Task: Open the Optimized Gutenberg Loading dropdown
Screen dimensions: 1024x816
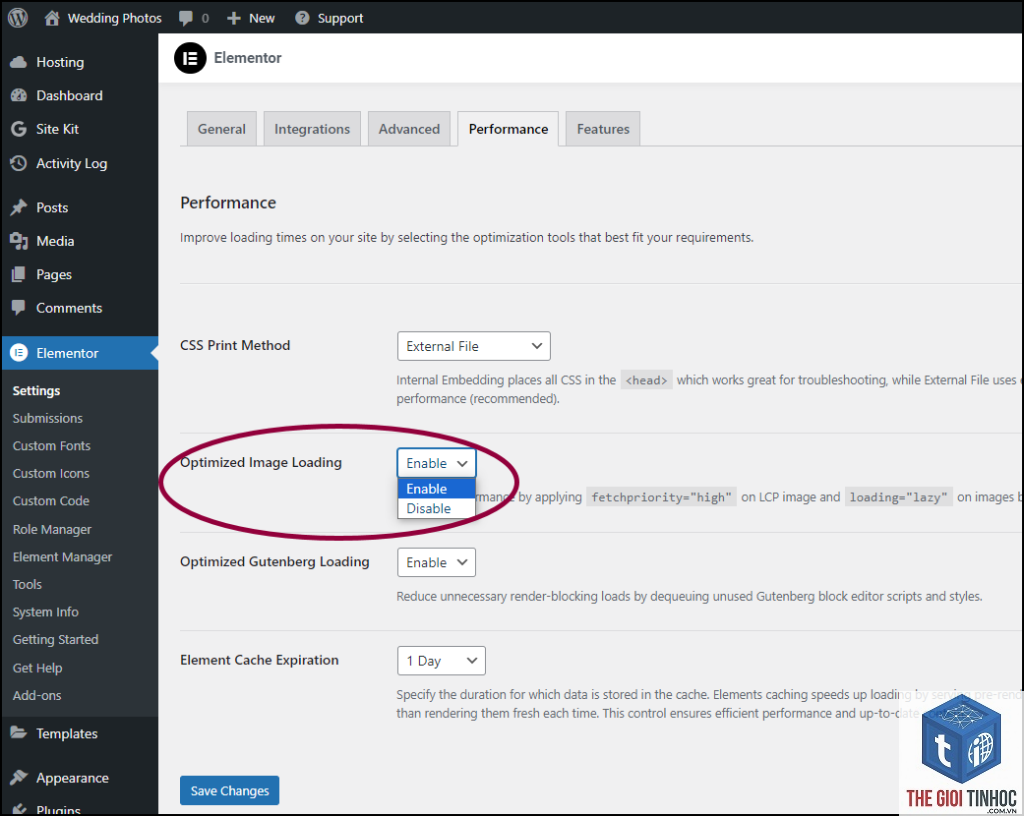Action: 436,562
